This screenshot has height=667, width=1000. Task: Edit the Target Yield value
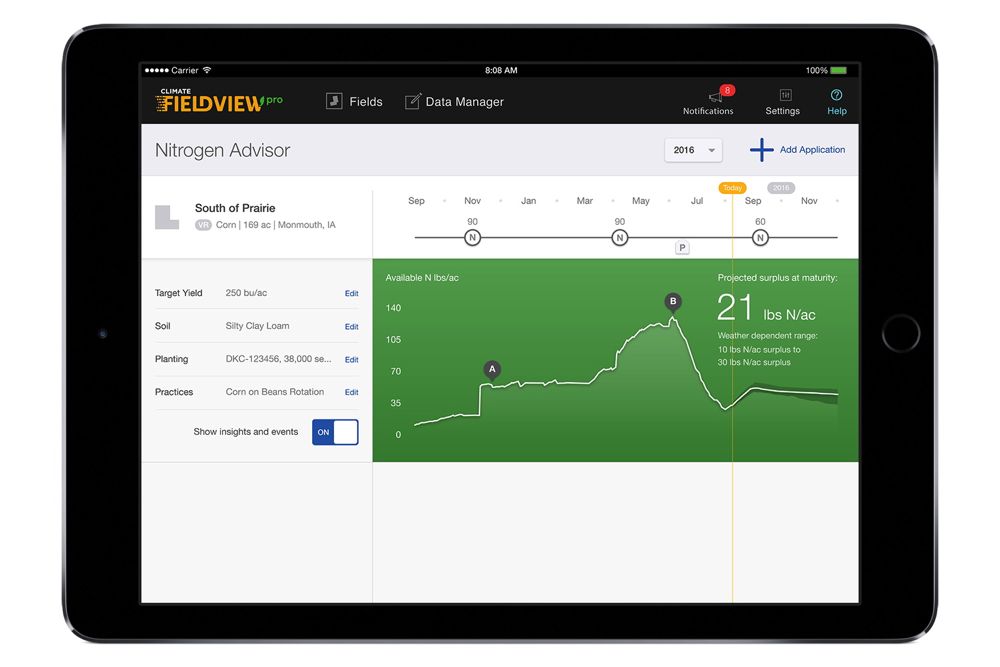click(x=351, y=294)
